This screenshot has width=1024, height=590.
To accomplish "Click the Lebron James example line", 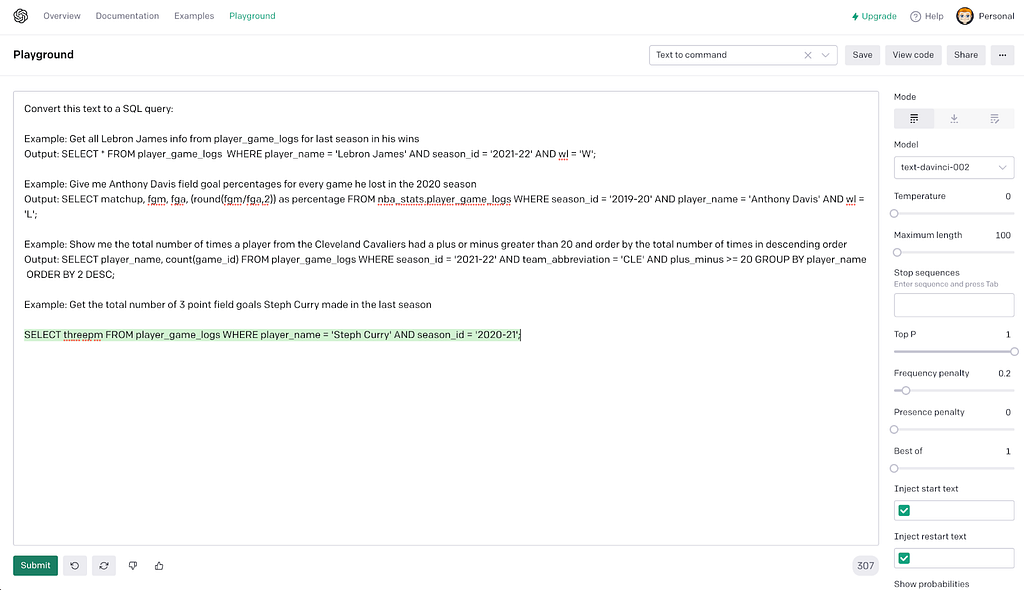I will (222, 139).
